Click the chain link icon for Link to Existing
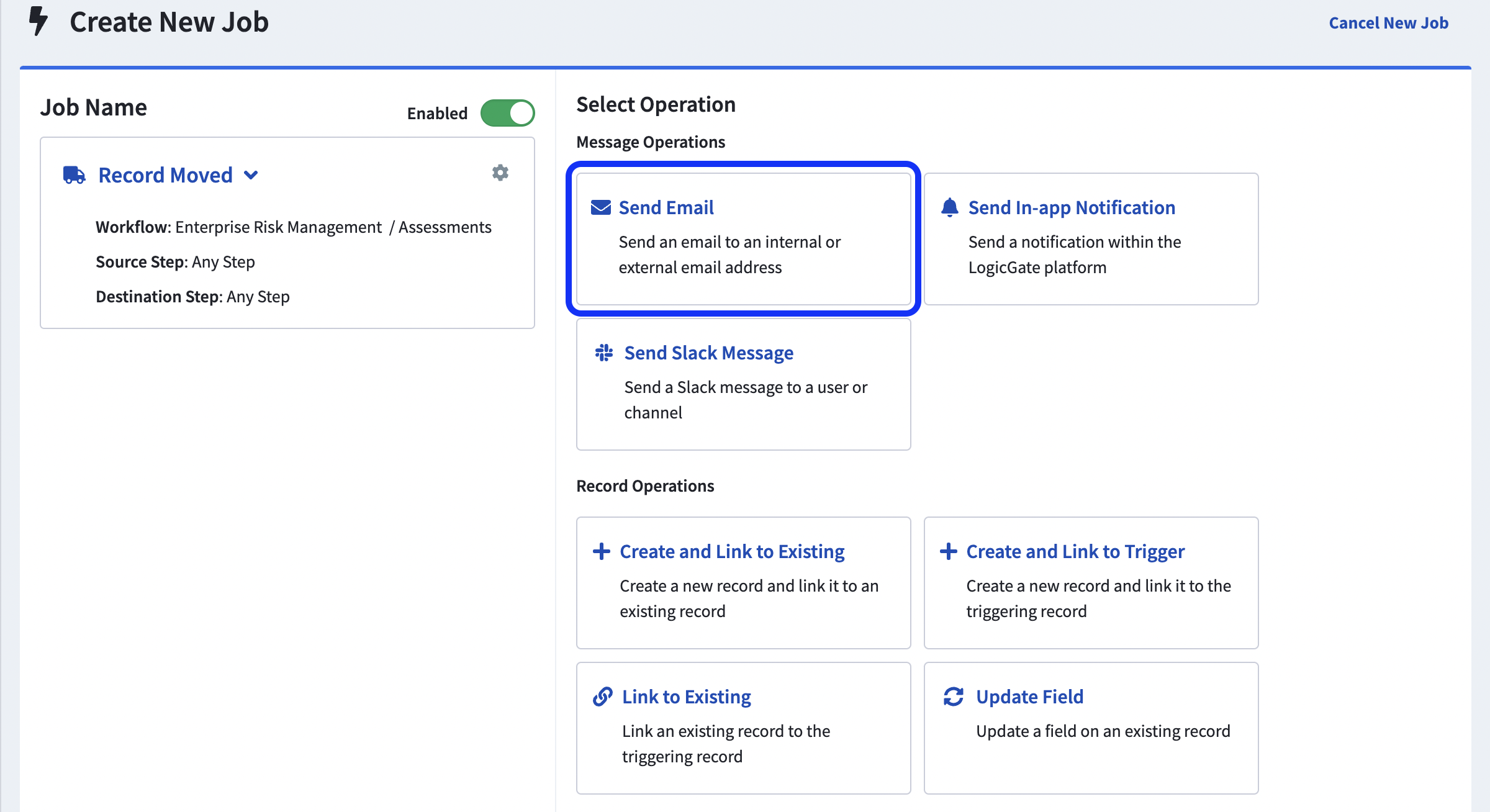The image size is (1490, 812). click(602, 697)
